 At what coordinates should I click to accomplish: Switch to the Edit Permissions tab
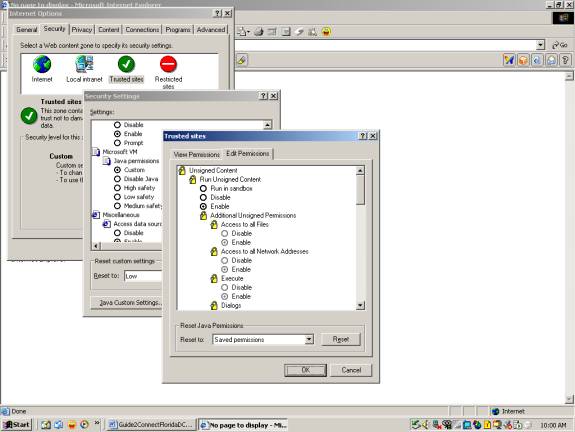point(248,154)
